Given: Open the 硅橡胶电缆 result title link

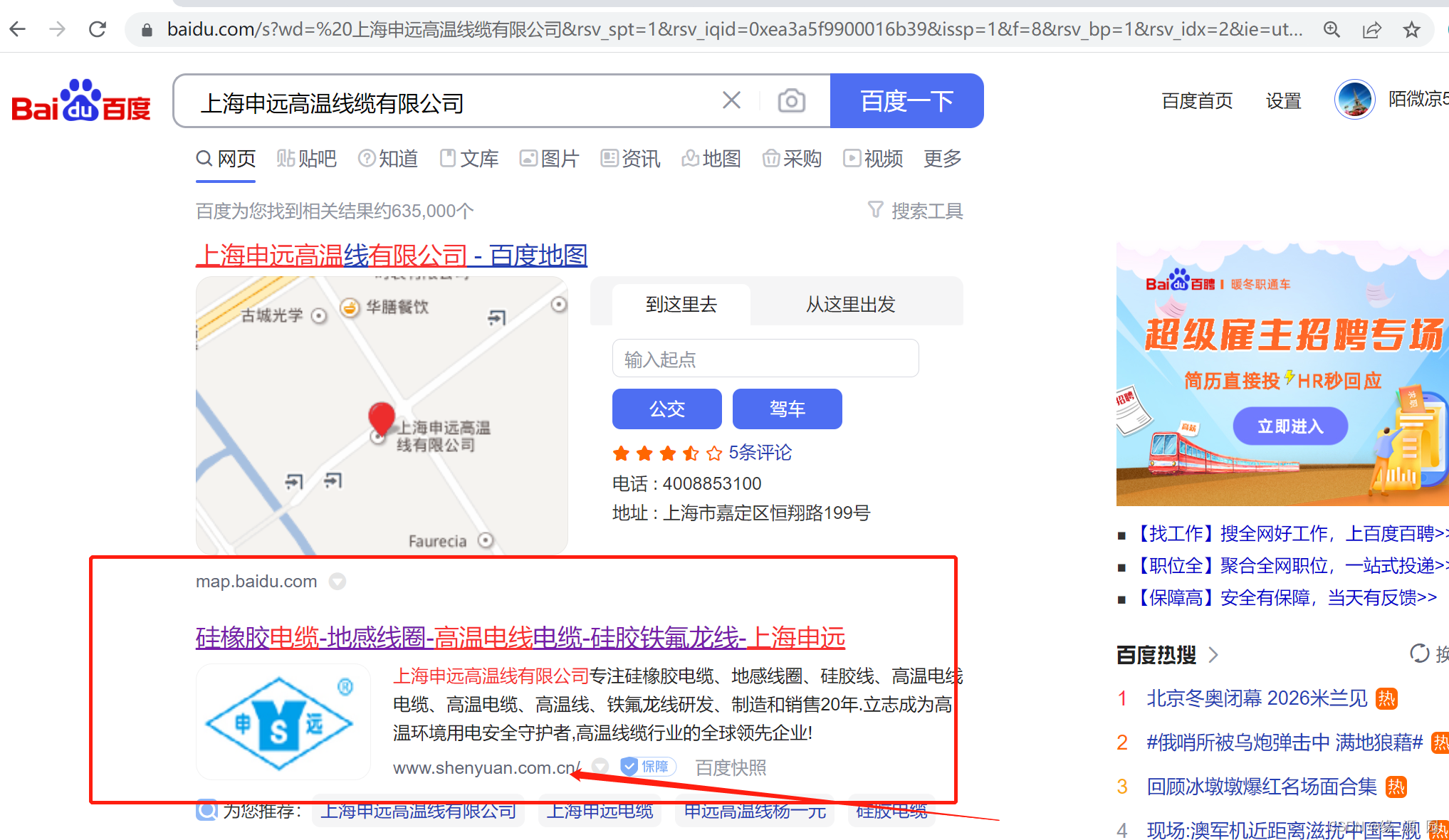Looking at the screenshot, I should point(521,637).
